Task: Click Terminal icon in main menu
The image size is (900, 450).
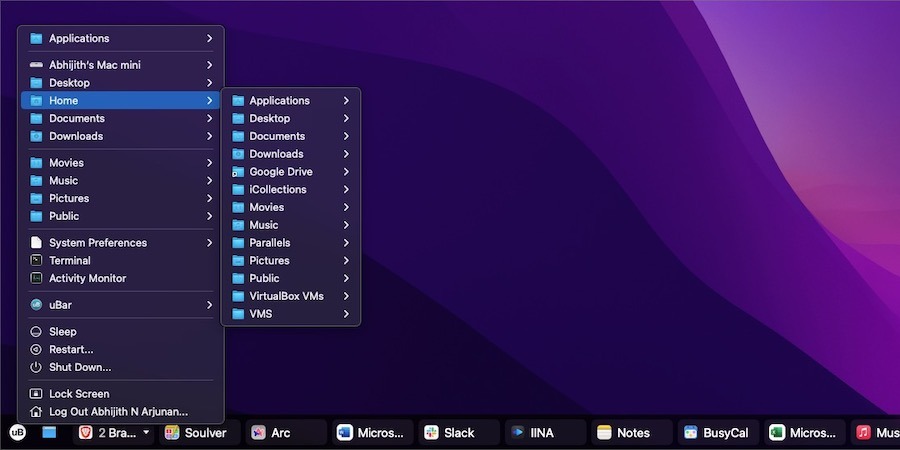Action: [36, 261]
